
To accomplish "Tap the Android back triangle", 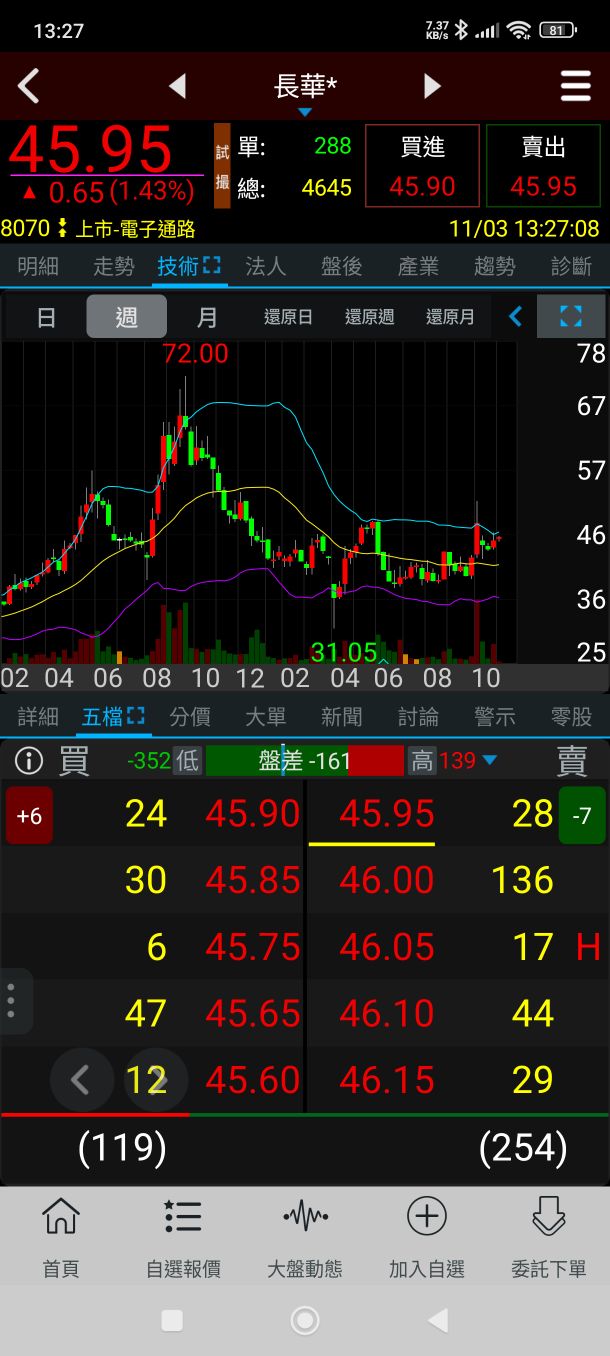I will pos(437,1321).
